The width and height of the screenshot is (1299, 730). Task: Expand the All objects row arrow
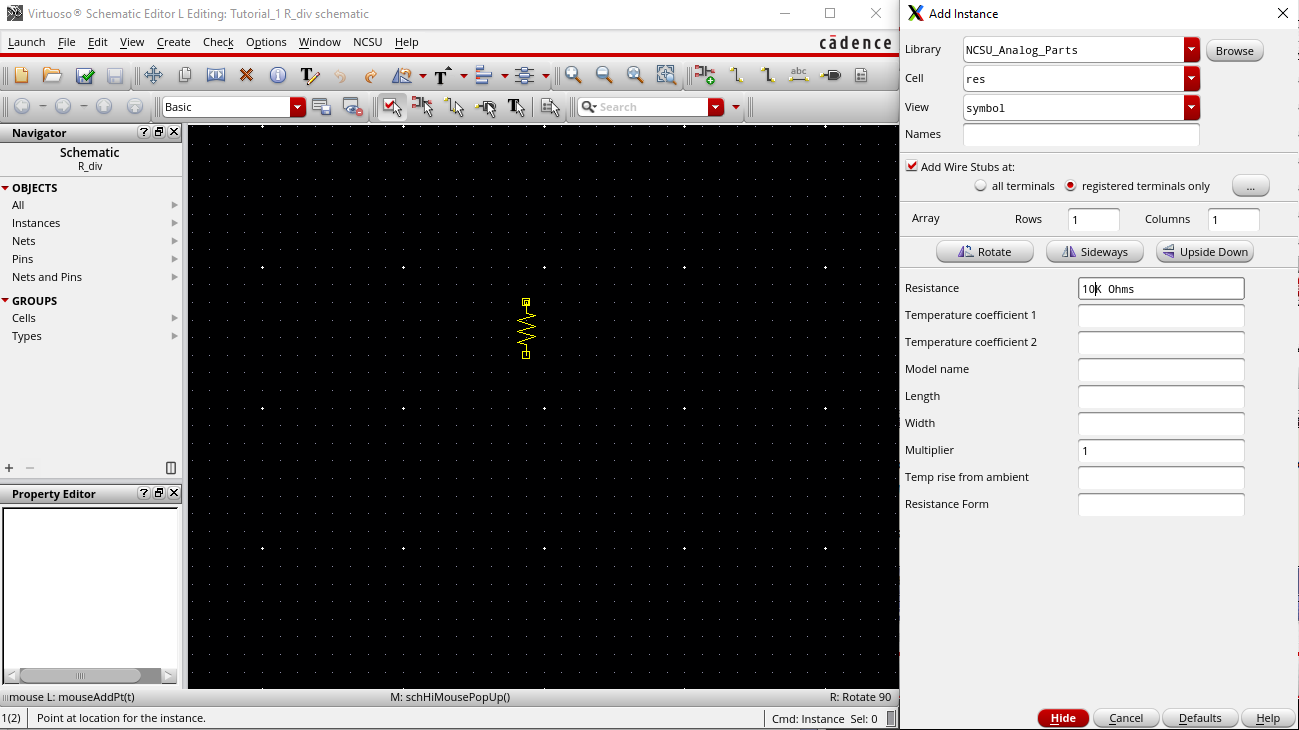[x=175, y=205]
